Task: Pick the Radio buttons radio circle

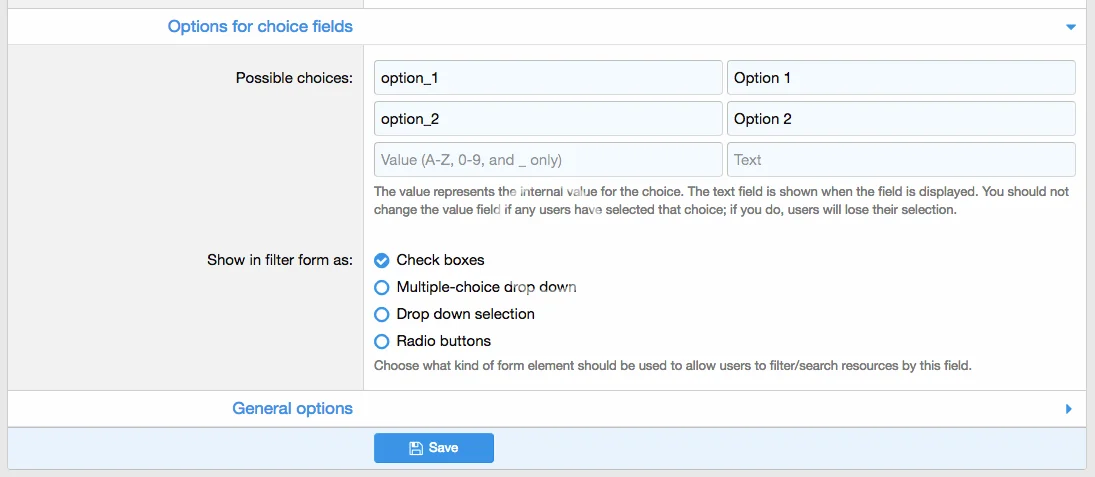Action: pos(381,341)
